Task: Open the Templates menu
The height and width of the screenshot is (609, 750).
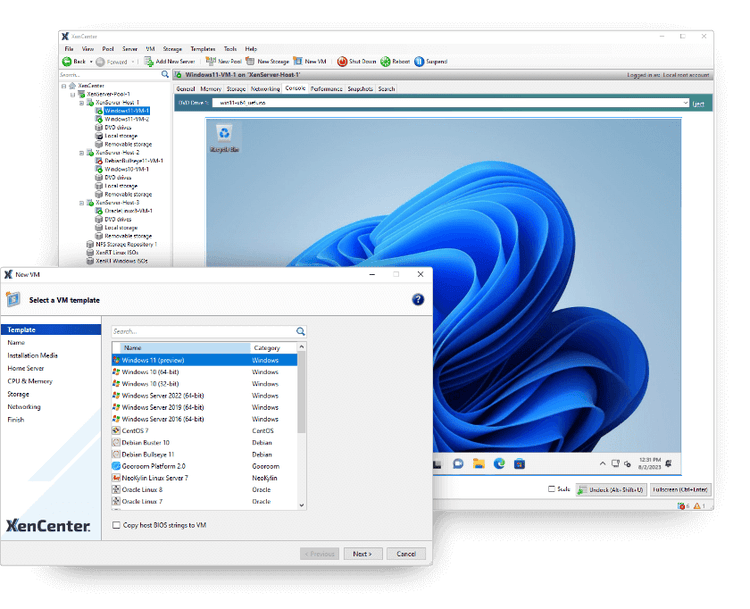Action: tap(203, 49)
